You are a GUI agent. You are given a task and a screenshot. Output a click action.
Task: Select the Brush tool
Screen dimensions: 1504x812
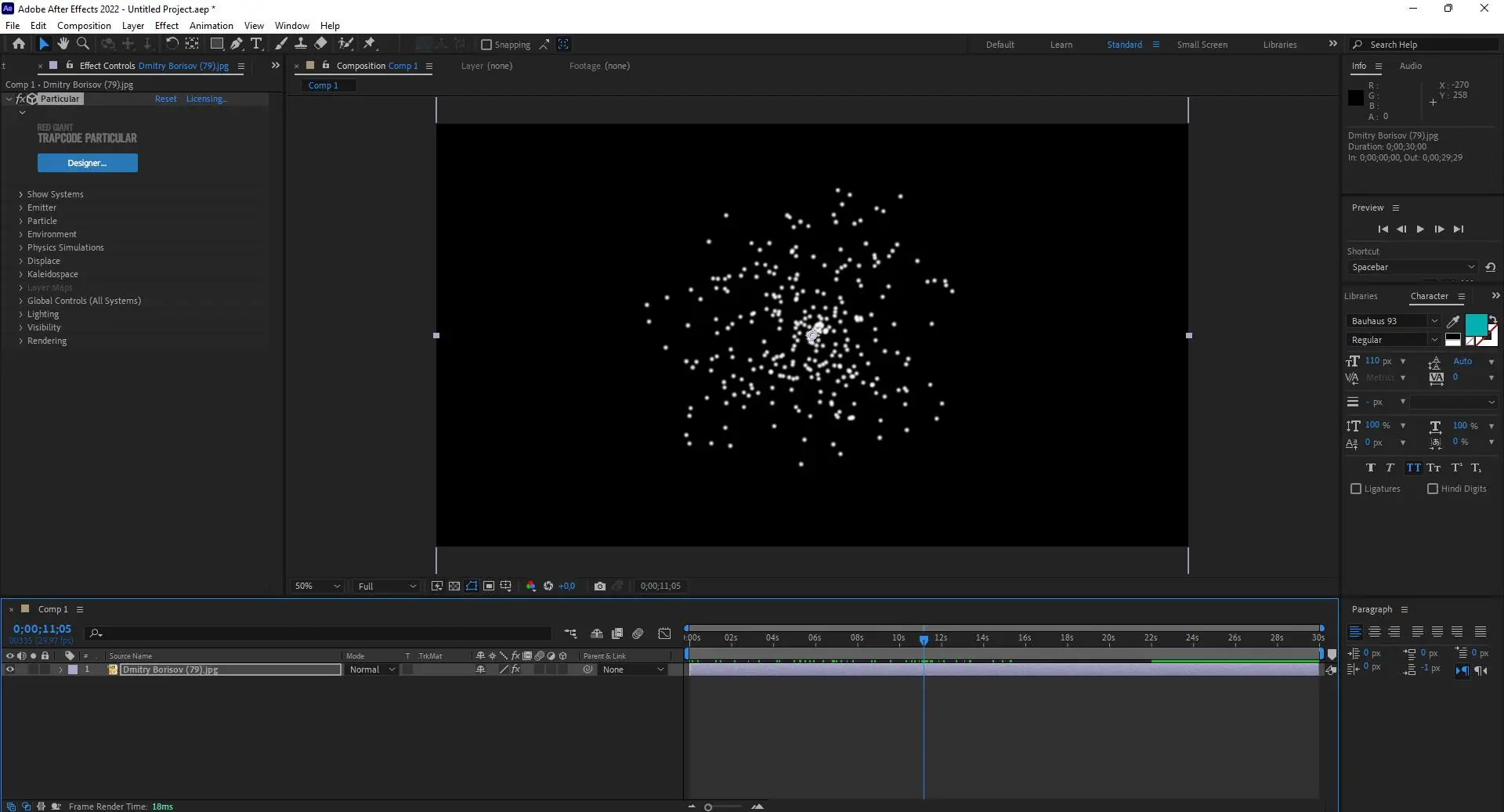tap(281, 44)
